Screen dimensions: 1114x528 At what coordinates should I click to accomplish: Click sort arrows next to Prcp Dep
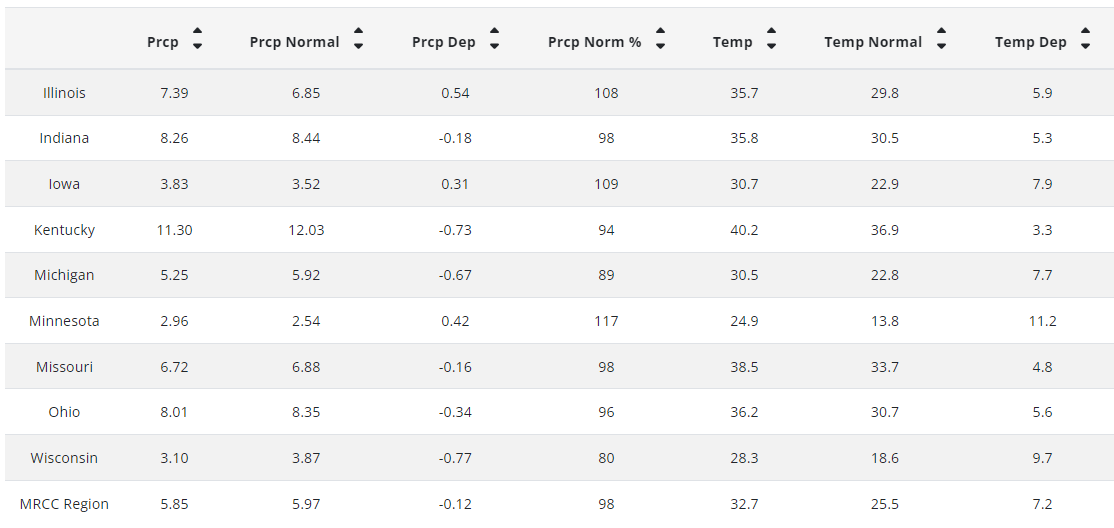click(494, 38)
